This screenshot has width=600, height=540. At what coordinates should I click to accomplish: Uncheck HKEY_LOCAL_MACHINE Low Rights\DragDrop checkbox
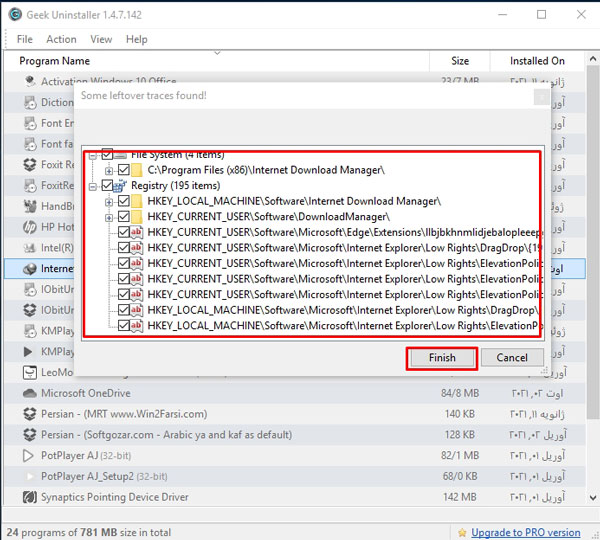(x=124, y=310)
